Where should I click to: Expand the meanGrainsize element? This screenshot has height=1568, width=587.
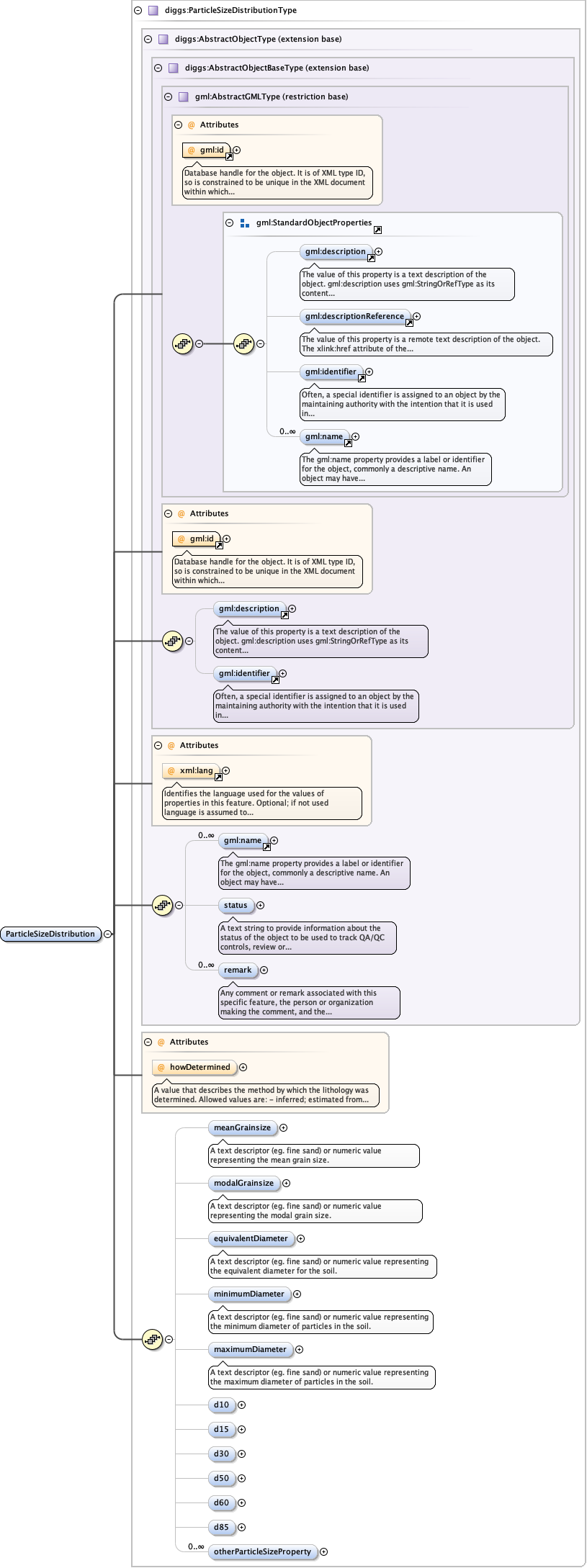tap(283, 1128)
